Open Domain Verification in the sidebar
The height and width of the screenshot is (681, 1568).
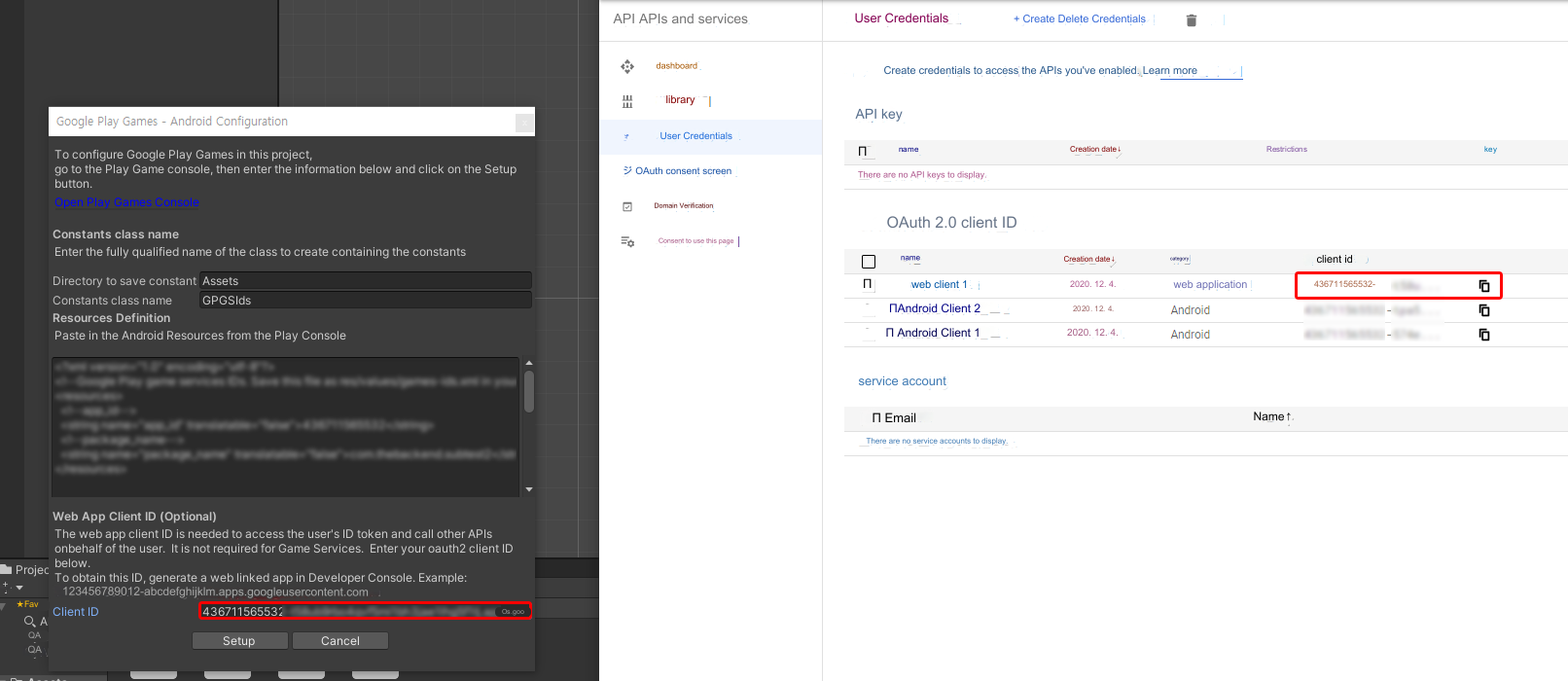click(x=684, y=206)
